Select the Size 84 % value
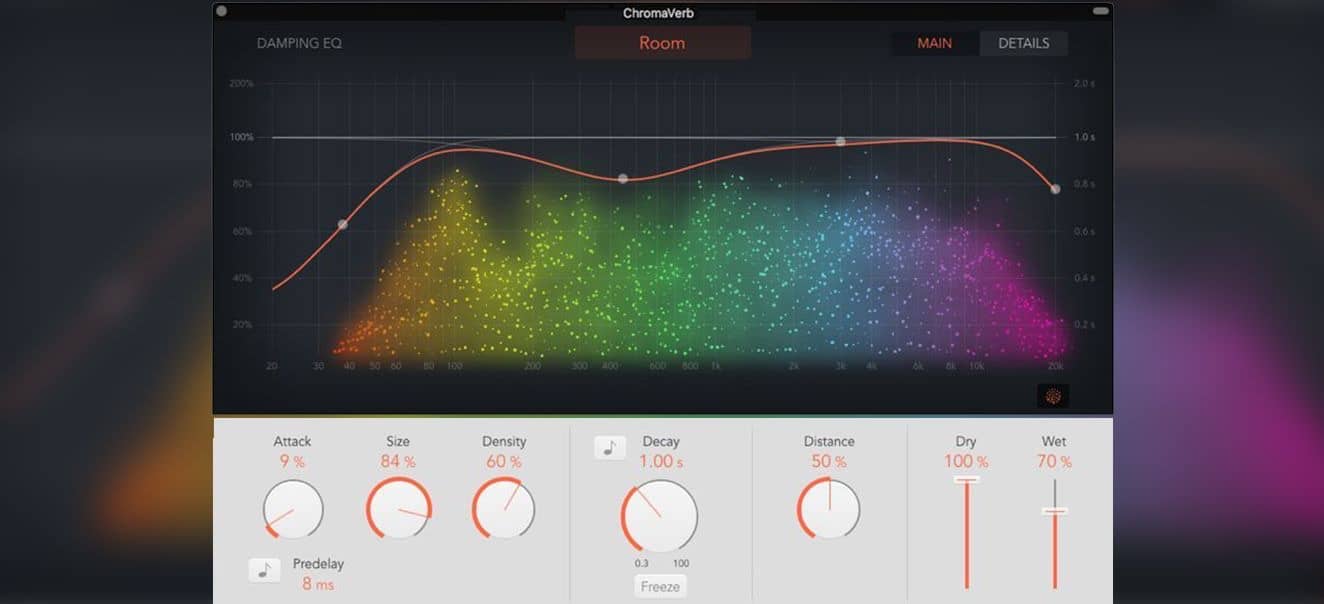 [x=398, y=462]
